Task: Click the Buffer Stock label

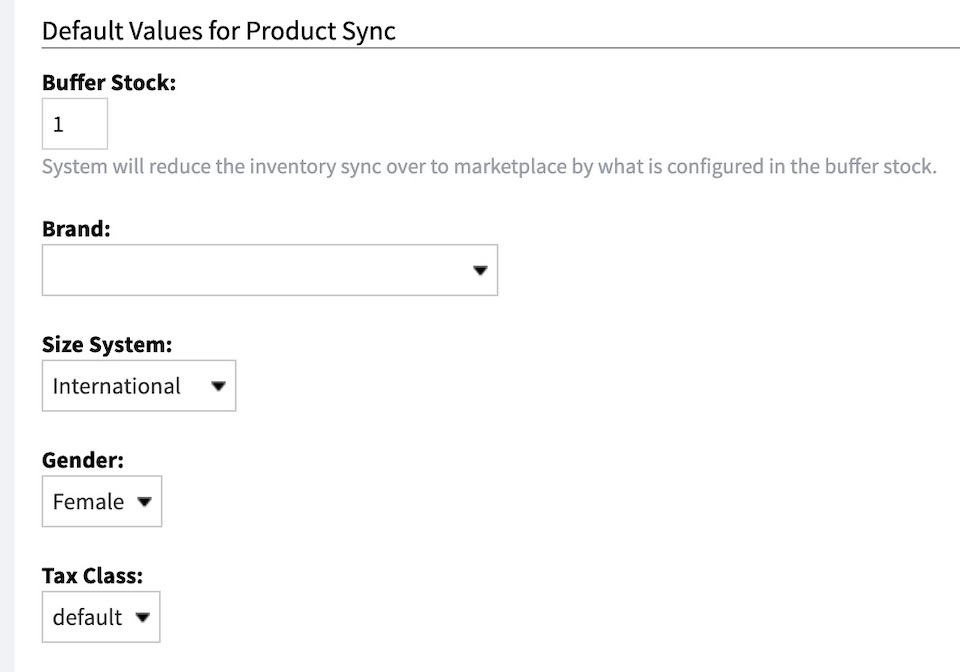Action: coord(109,83)
